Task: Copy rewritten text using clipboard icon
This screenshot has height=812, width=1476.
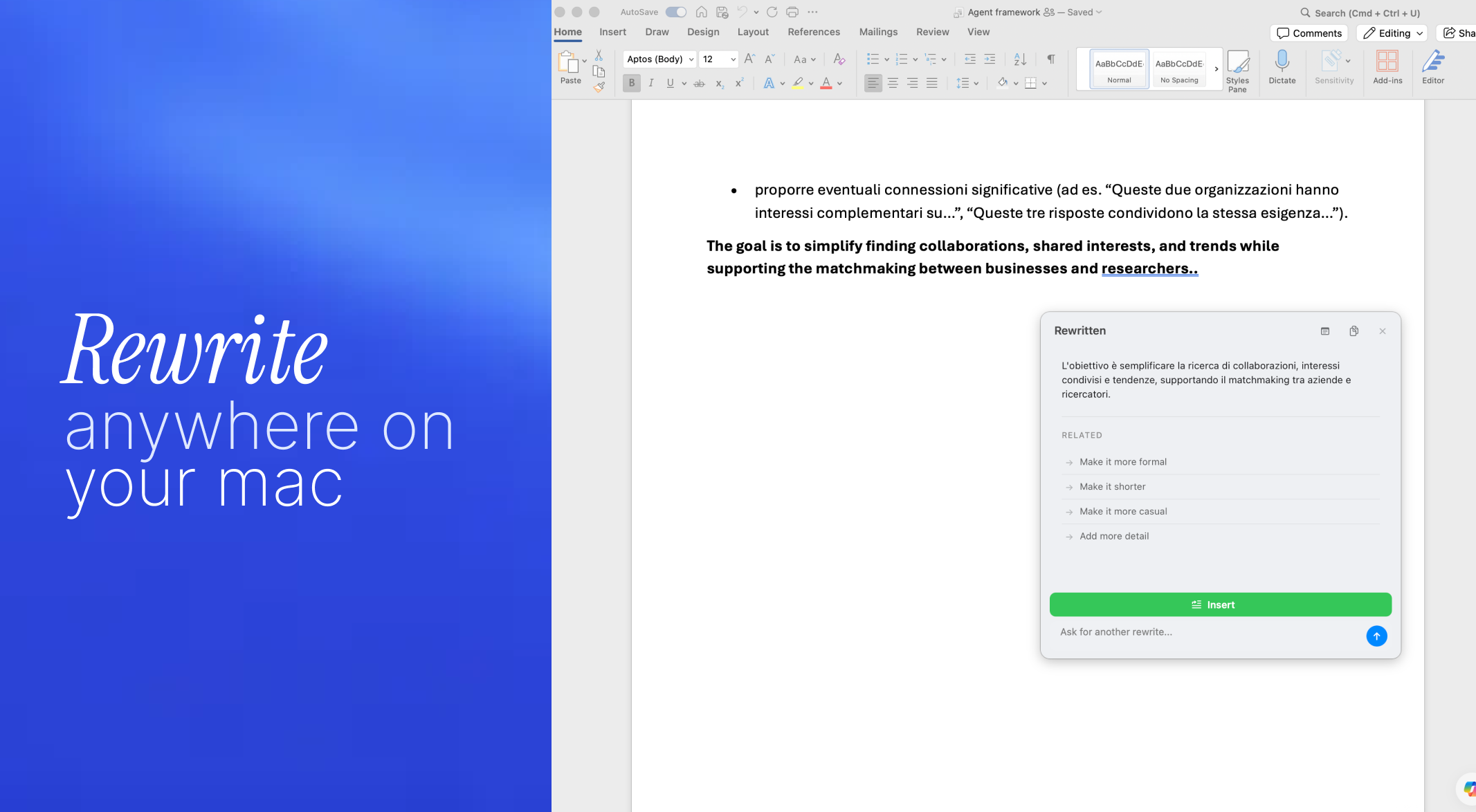Action: pyautogui.click(x=1354, y=331)
